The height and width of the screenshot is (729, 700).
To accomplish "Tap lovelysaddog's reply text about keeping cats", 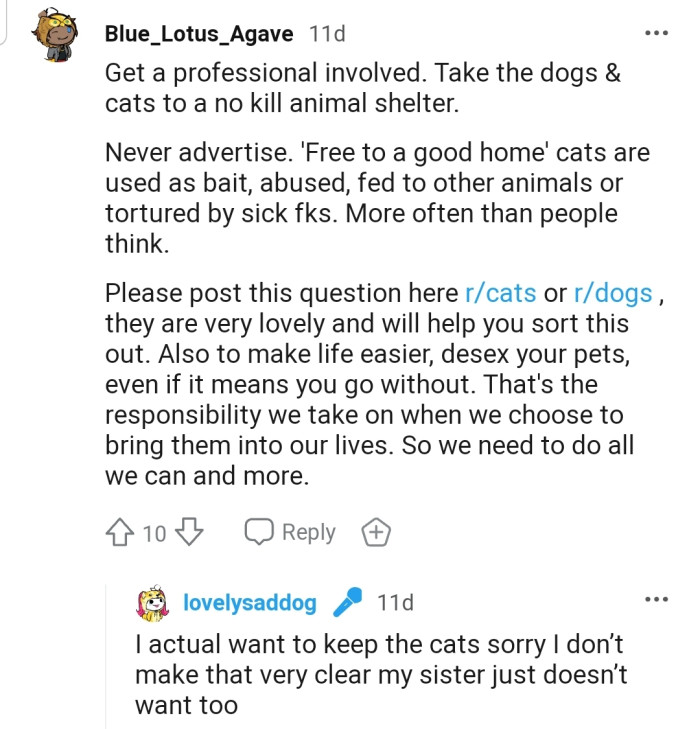I will coord(380,675).
